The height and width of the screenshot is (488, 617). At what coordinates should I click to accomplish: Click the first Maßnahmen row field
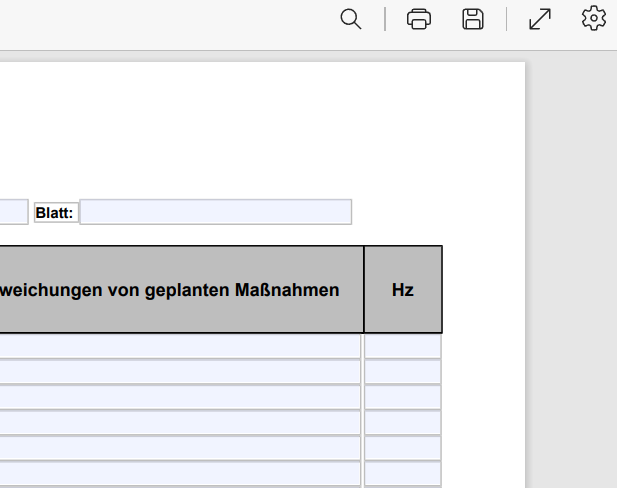click(179, 346)
